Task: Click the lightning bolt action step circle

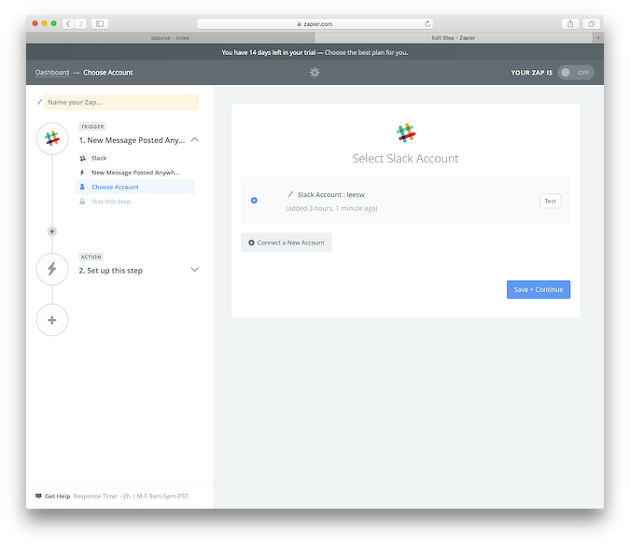Action: tap(52, 269)
